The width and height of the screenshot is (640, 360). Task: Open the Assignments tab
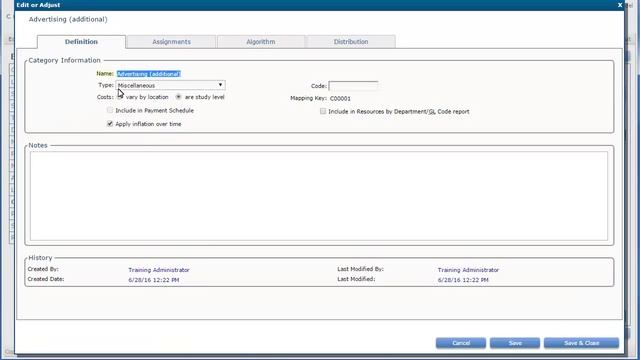click(171, 42)
